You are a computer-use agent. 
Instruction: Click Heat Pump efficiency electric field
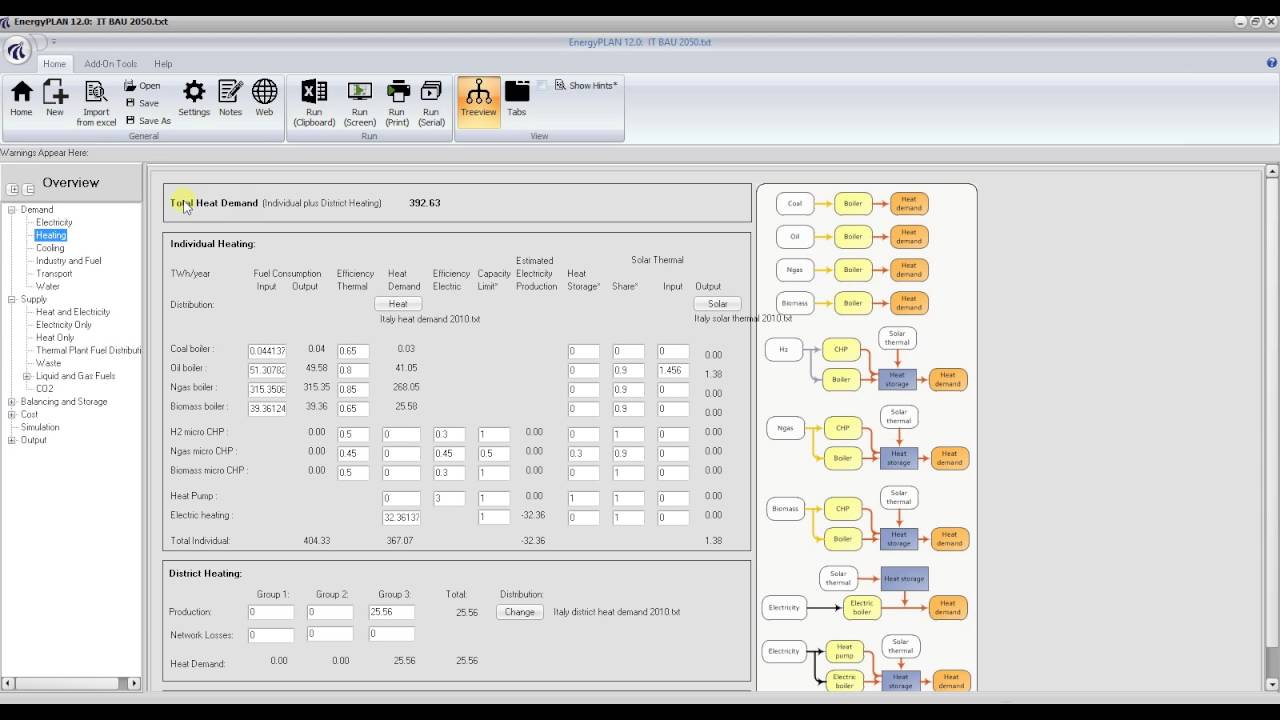pyautogui.click(x=449, y=498)
